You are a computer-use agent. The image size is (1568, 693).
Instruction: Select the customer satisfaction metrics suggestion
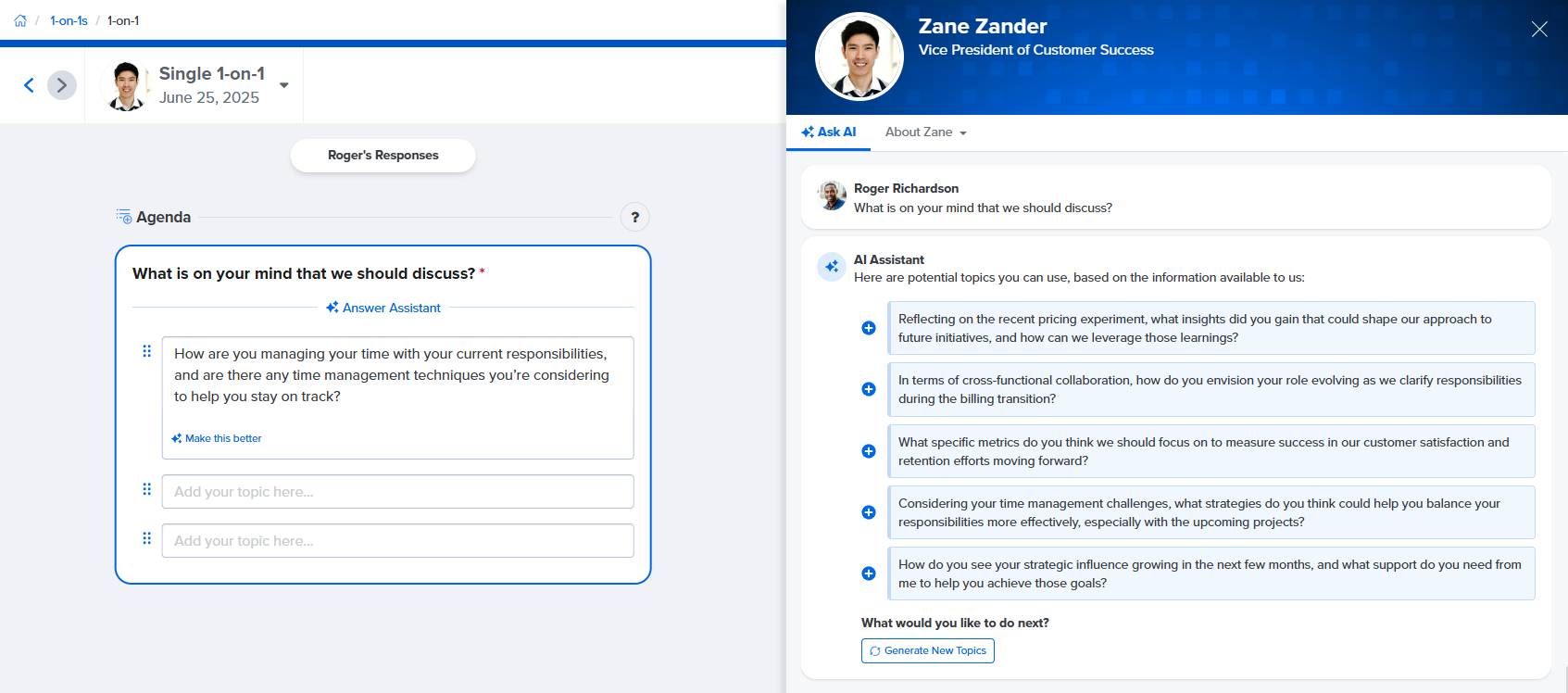(1211, 451)
